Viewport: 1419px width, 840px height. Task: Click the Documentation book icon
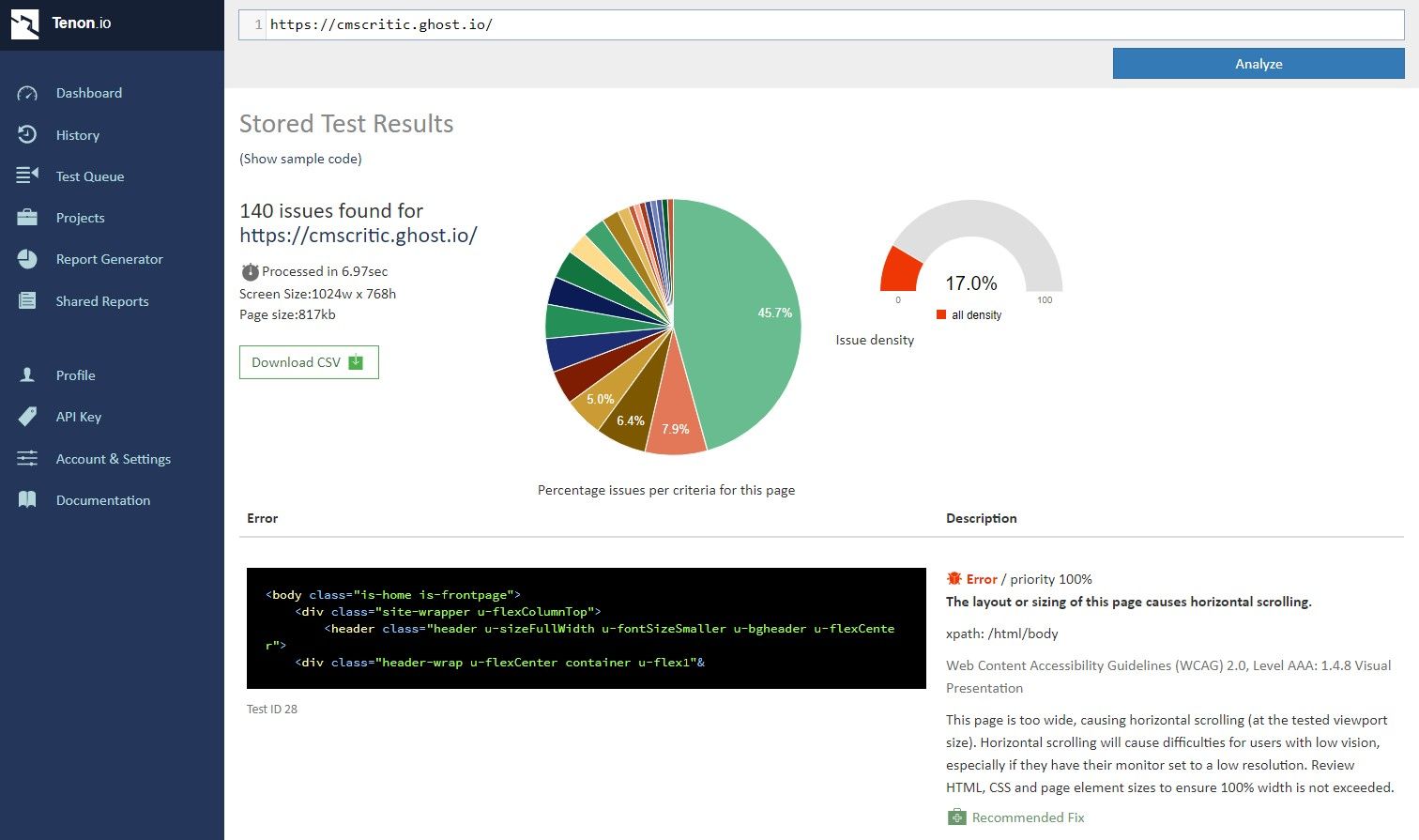tap(27, 499)
